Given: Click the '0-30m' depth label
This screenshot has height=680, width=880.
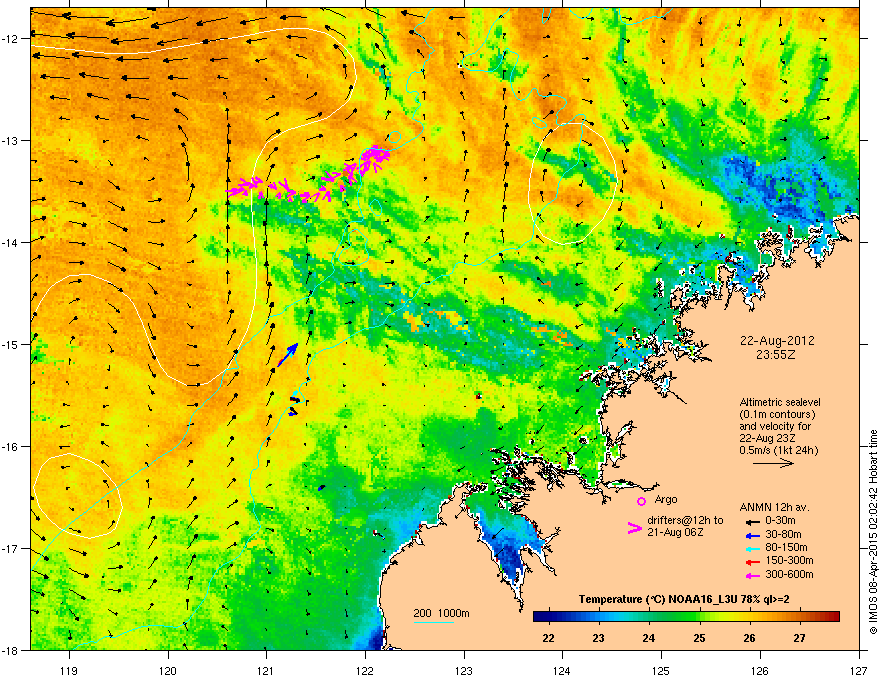Looking at the screenshot, I should (x=780, y=521).
